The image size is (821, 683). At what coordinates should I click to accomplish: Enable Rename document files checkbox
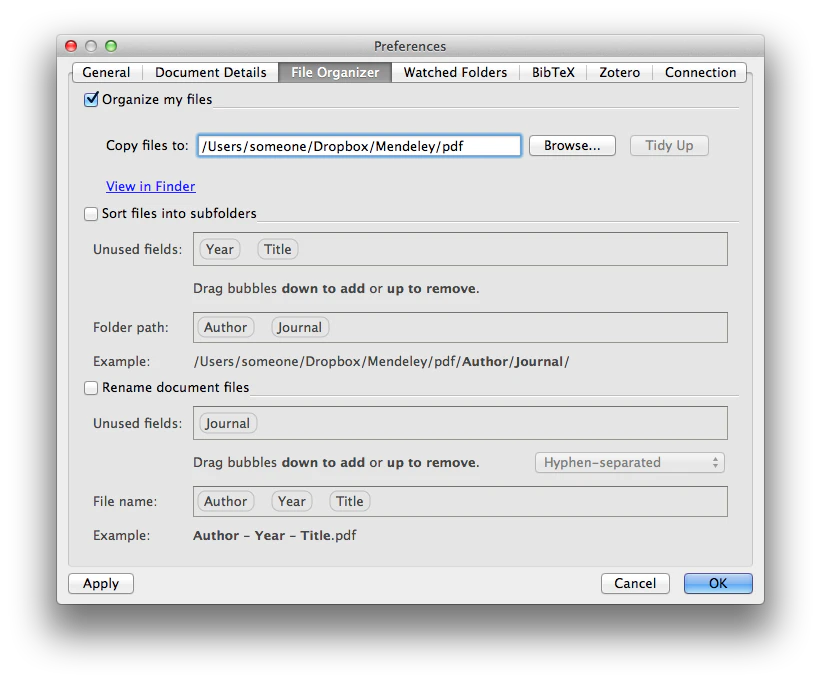pyautogui.click(x=91, y=388)
